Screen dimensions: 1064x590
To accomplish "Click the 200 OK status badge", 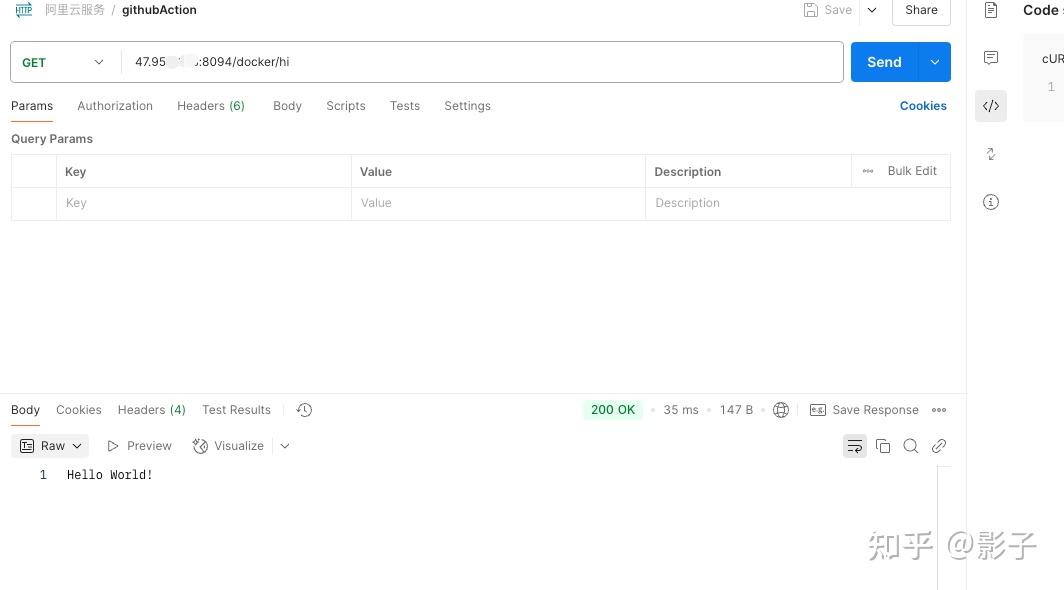I will point(613,410).
